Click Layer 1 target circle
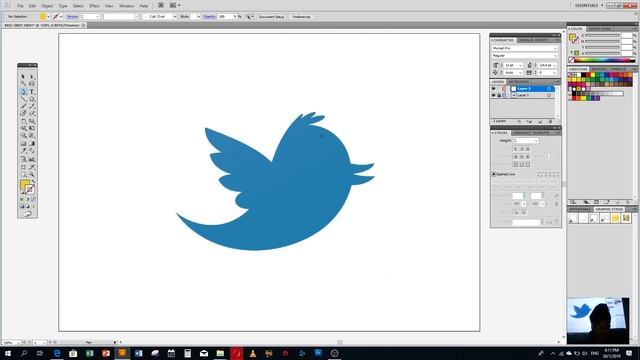640x360 pixels. click(549, 95)
